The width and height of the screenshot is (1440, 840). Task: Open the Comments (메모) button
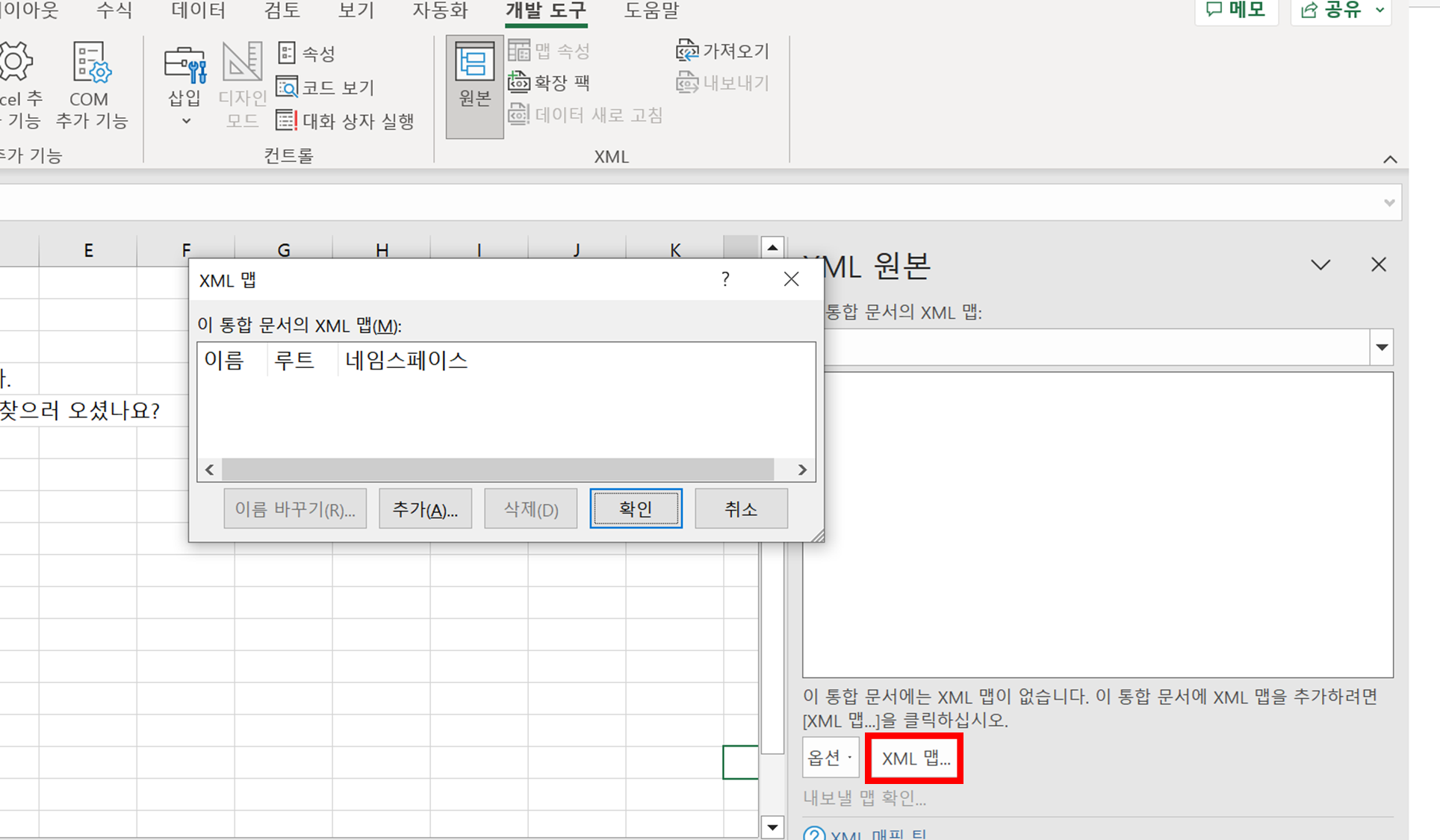[1236, 10]
